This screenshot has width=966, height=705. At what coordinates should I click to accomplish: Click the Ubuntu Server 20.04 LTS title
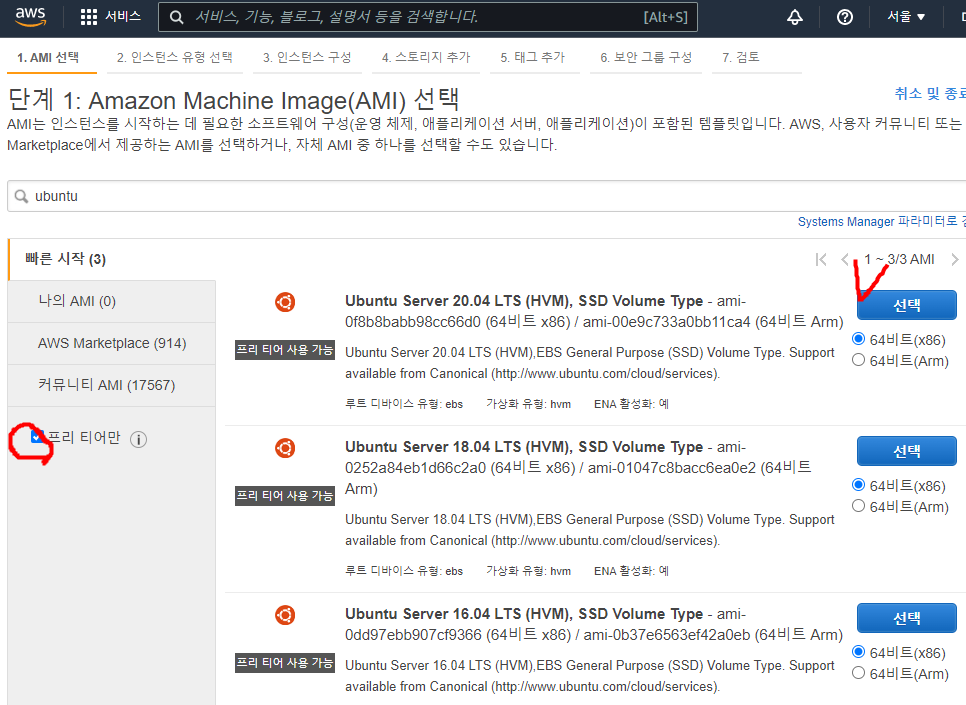(x=524, y=301)
